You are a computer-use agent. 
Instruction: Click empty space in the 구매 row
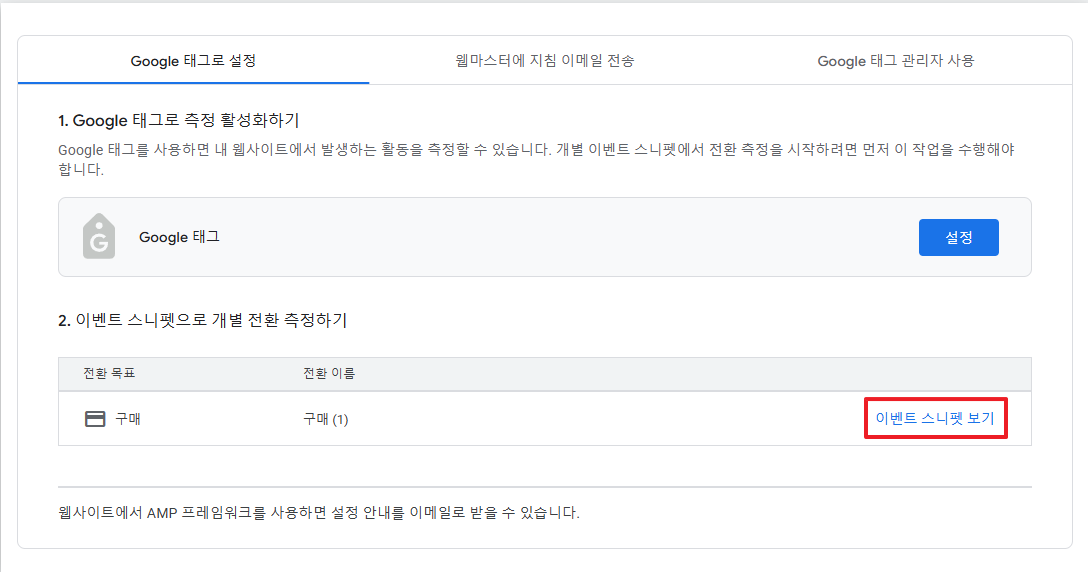click(600, 419)
